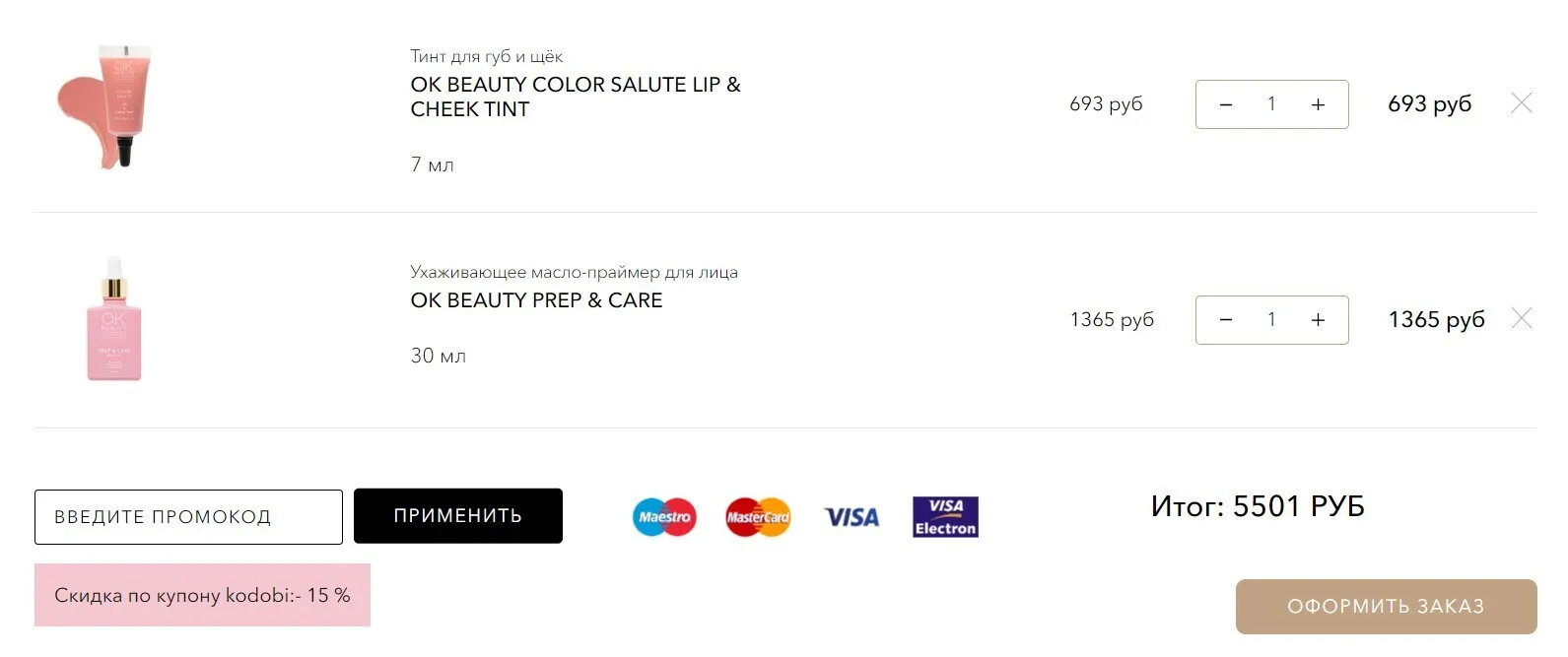This screenshot has width=1568, height=657.
Task: Click quantity value of Lip & Cheek Tint
Action: (x=1271, y=104)
